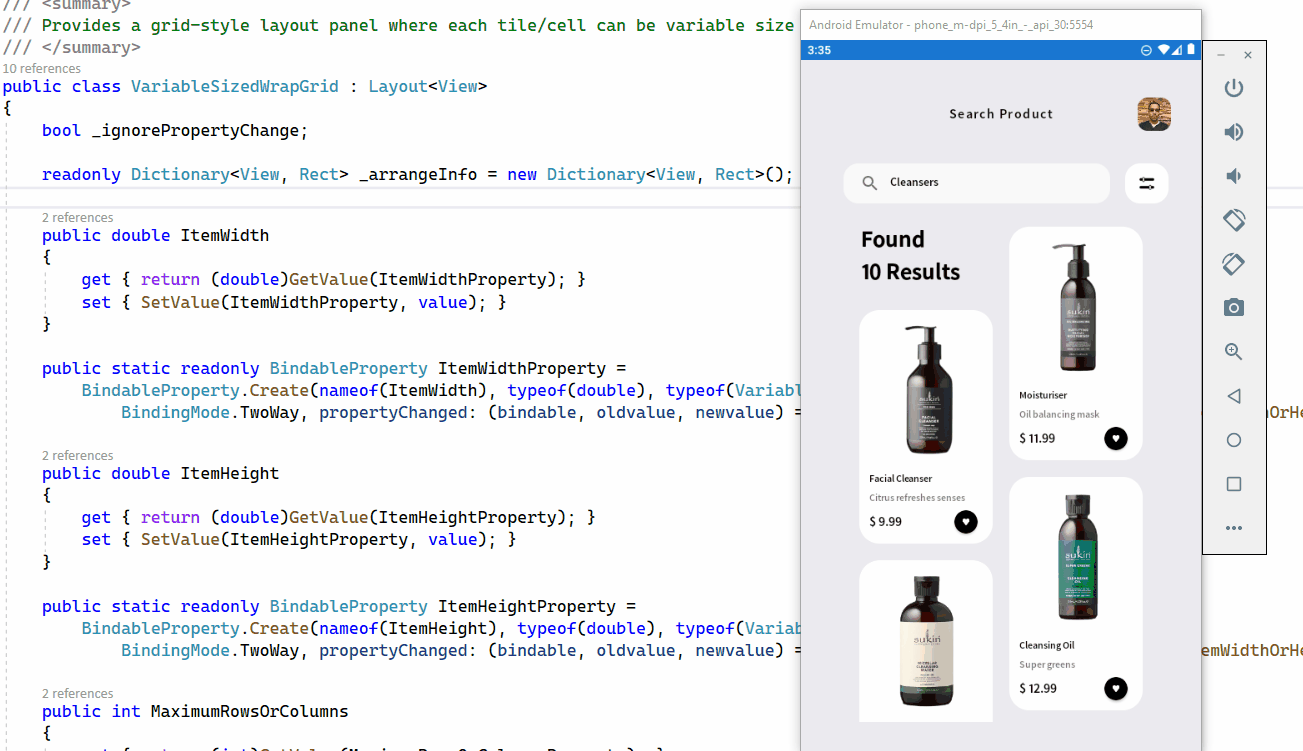Click the ItemWidthProperty static field declaration

click(522, 368)
